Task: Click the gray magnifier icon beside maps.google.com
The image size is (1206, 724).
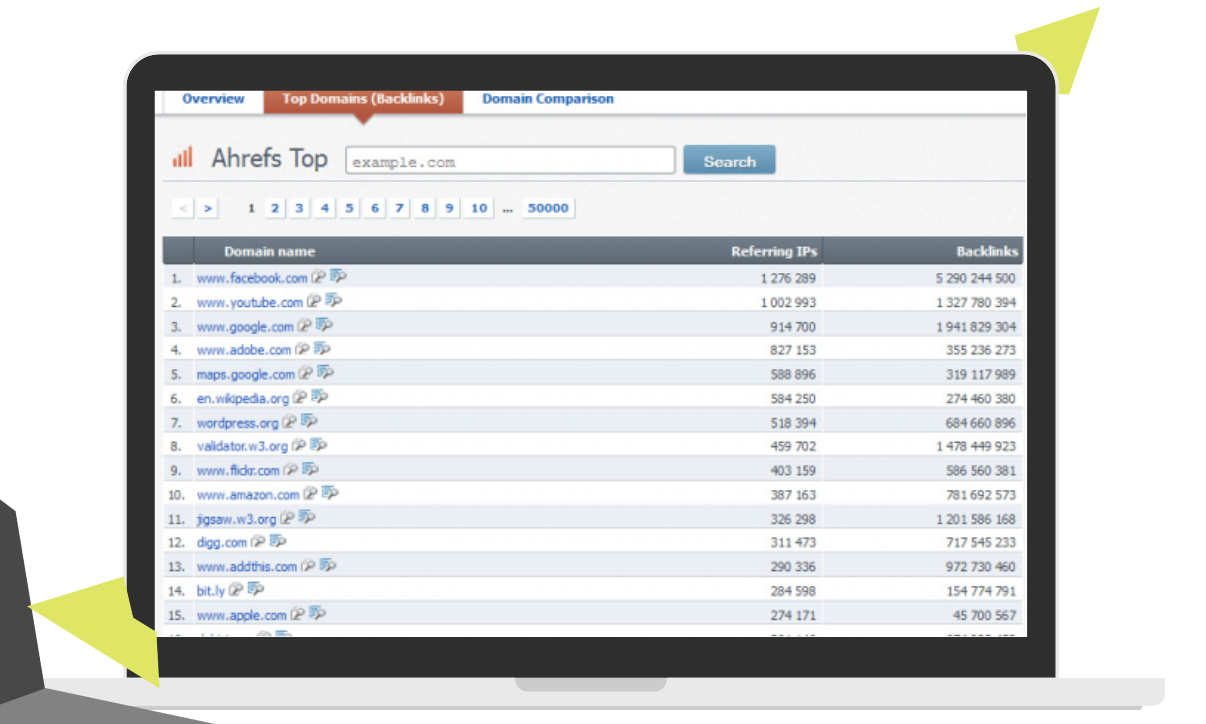Action: point(306,373)
